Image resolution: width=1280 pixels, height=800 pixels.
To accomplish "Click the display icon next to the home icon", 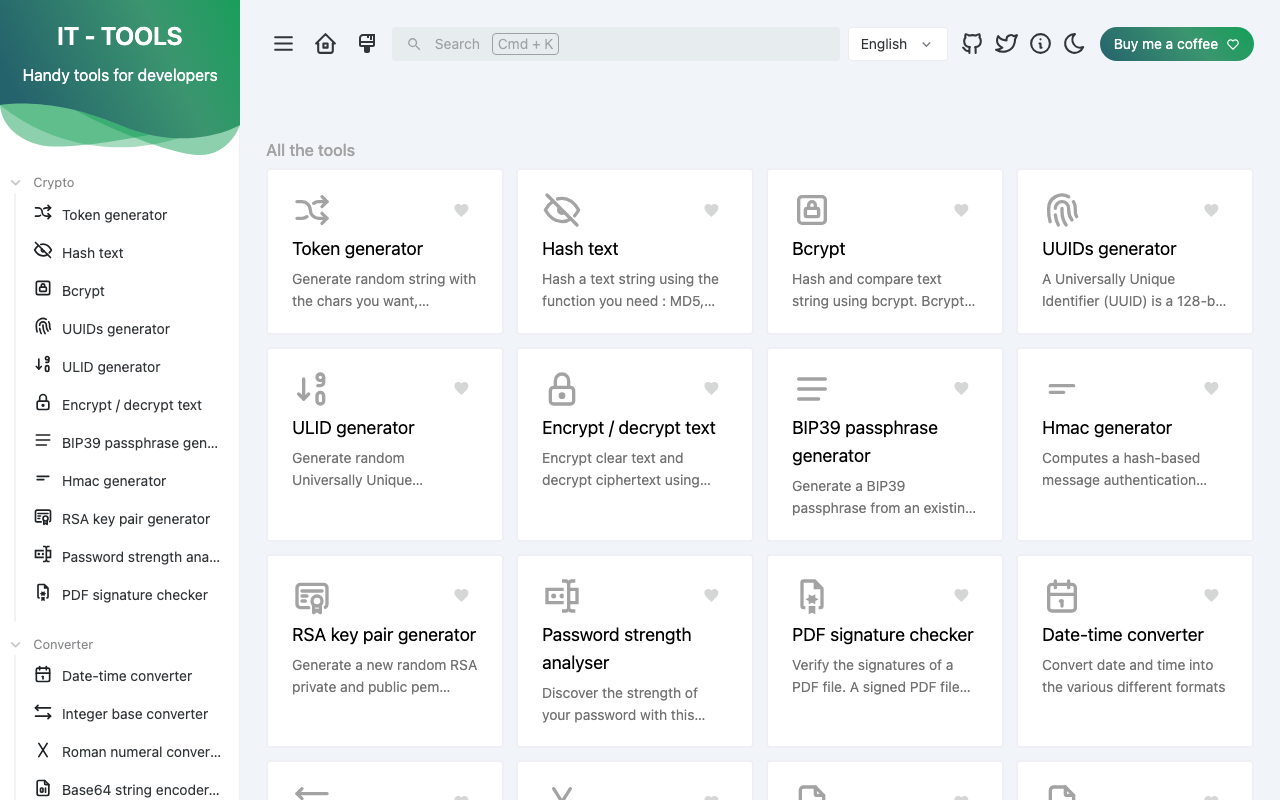I will tap(366, 43).
